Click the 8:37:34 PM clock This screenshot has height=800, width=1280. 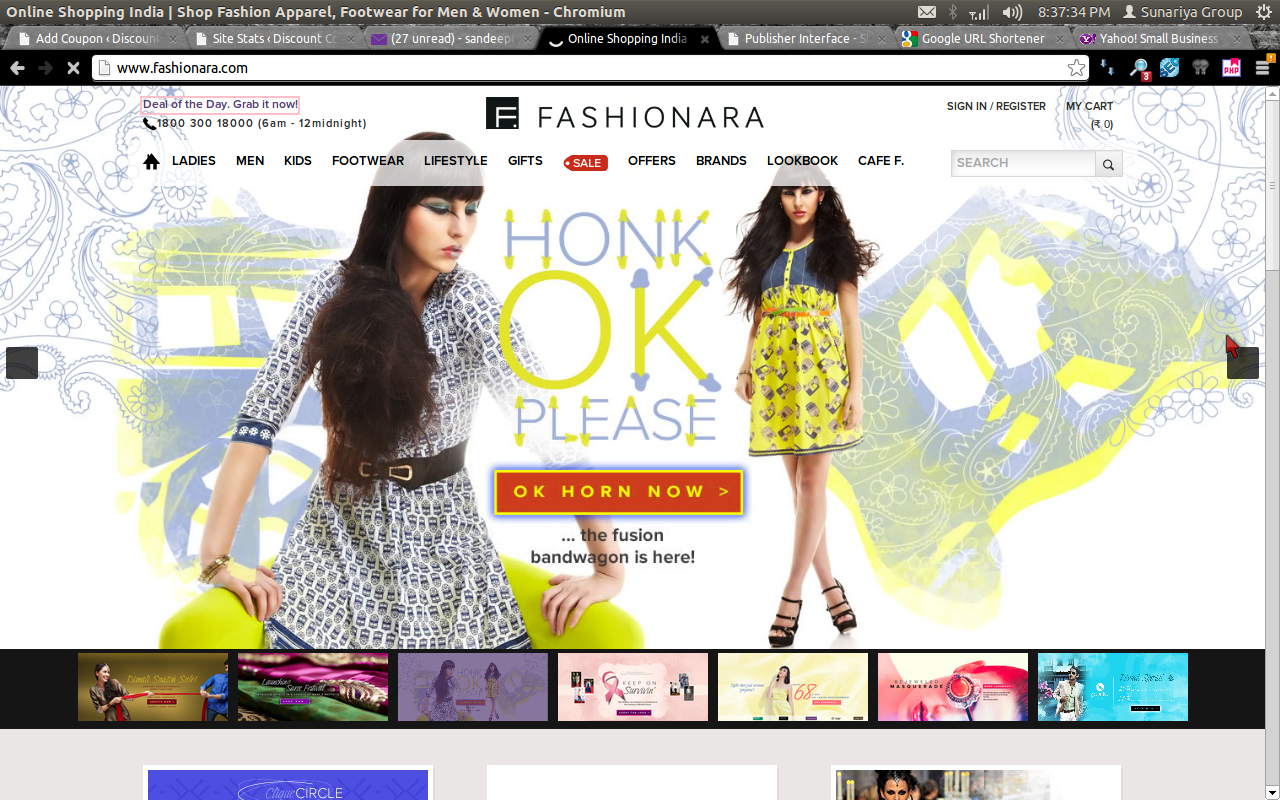1074,12
